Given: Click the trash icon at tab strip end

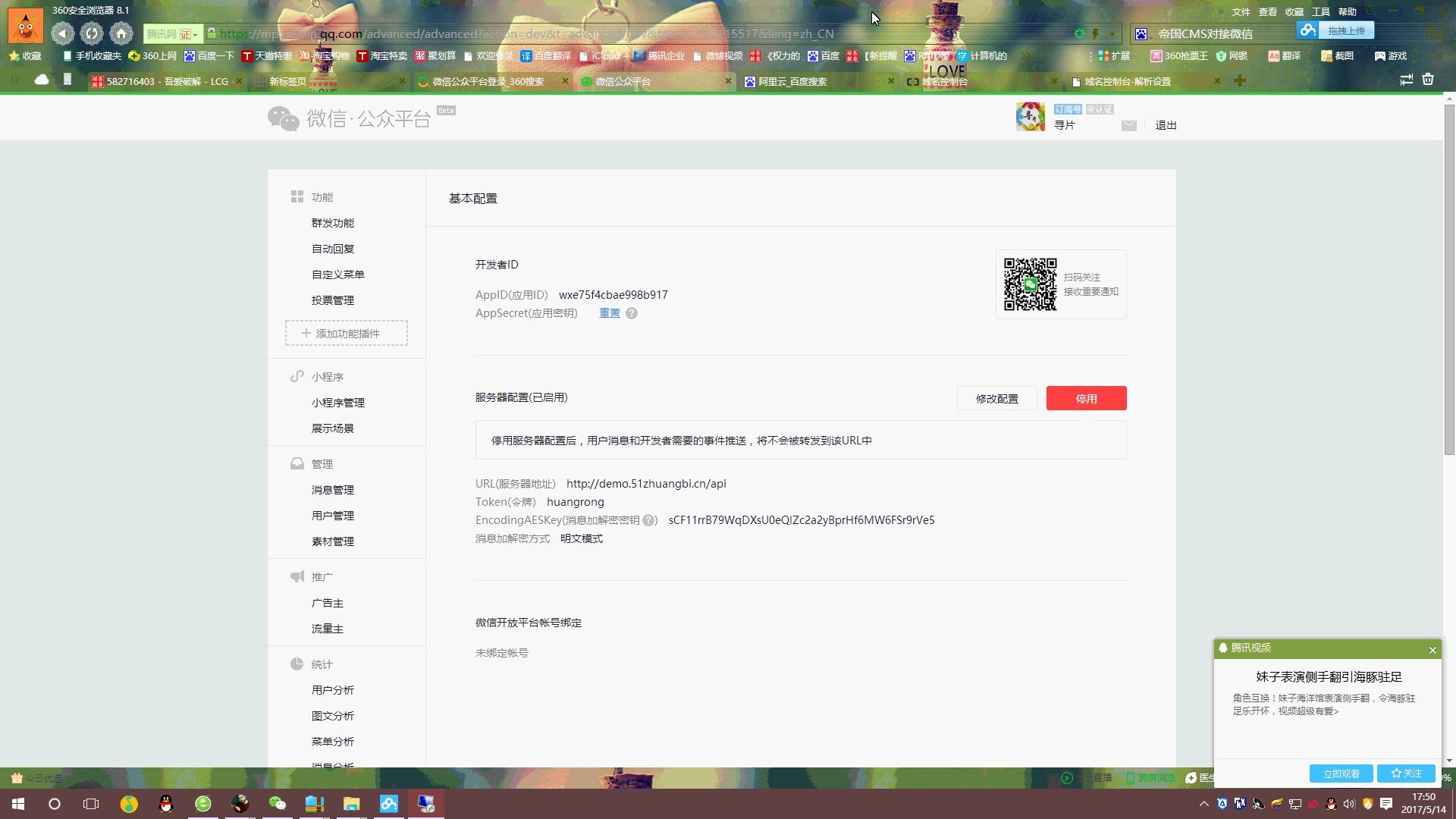Looking at the screenshot, I should (1428, 80).
